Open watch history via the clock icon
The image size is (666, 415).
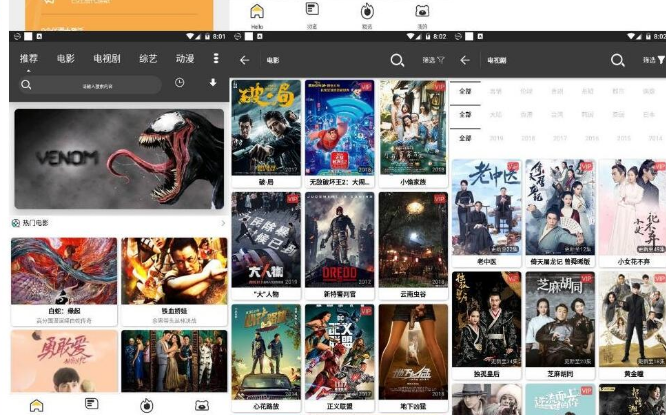point(180,82)
